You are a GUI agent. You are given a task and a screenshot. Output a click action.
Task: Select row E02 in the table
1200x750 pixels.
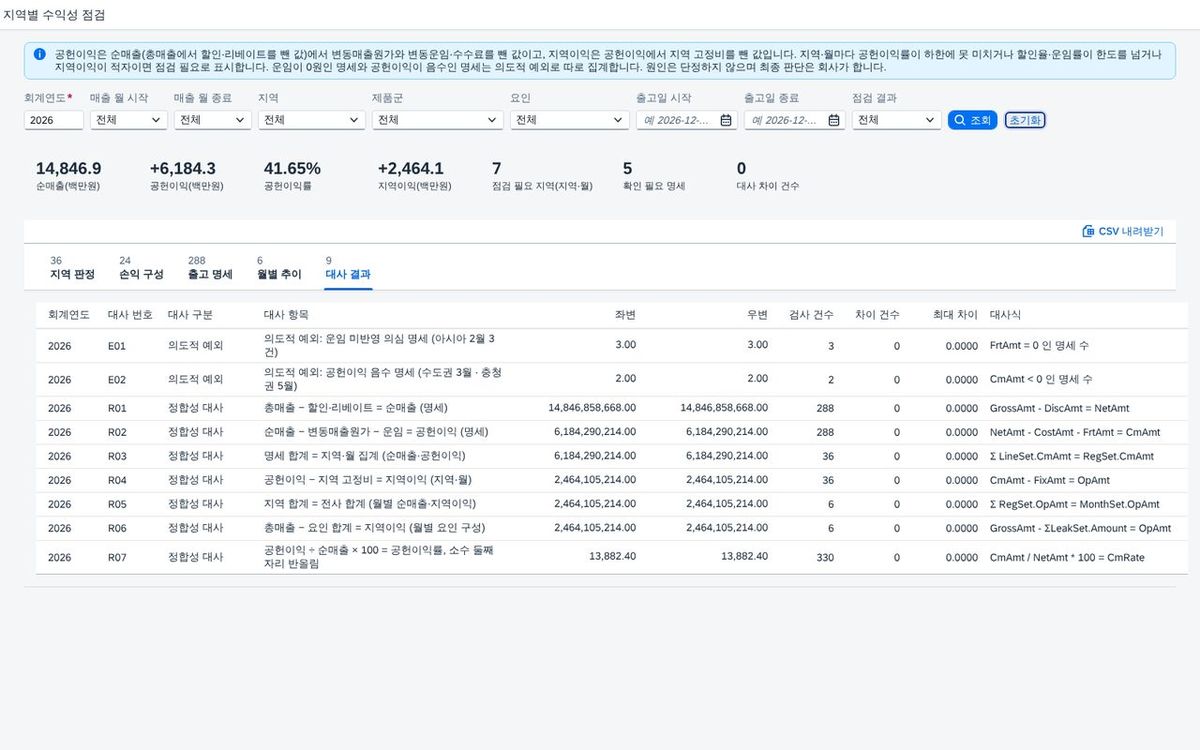tap(612, 380)
